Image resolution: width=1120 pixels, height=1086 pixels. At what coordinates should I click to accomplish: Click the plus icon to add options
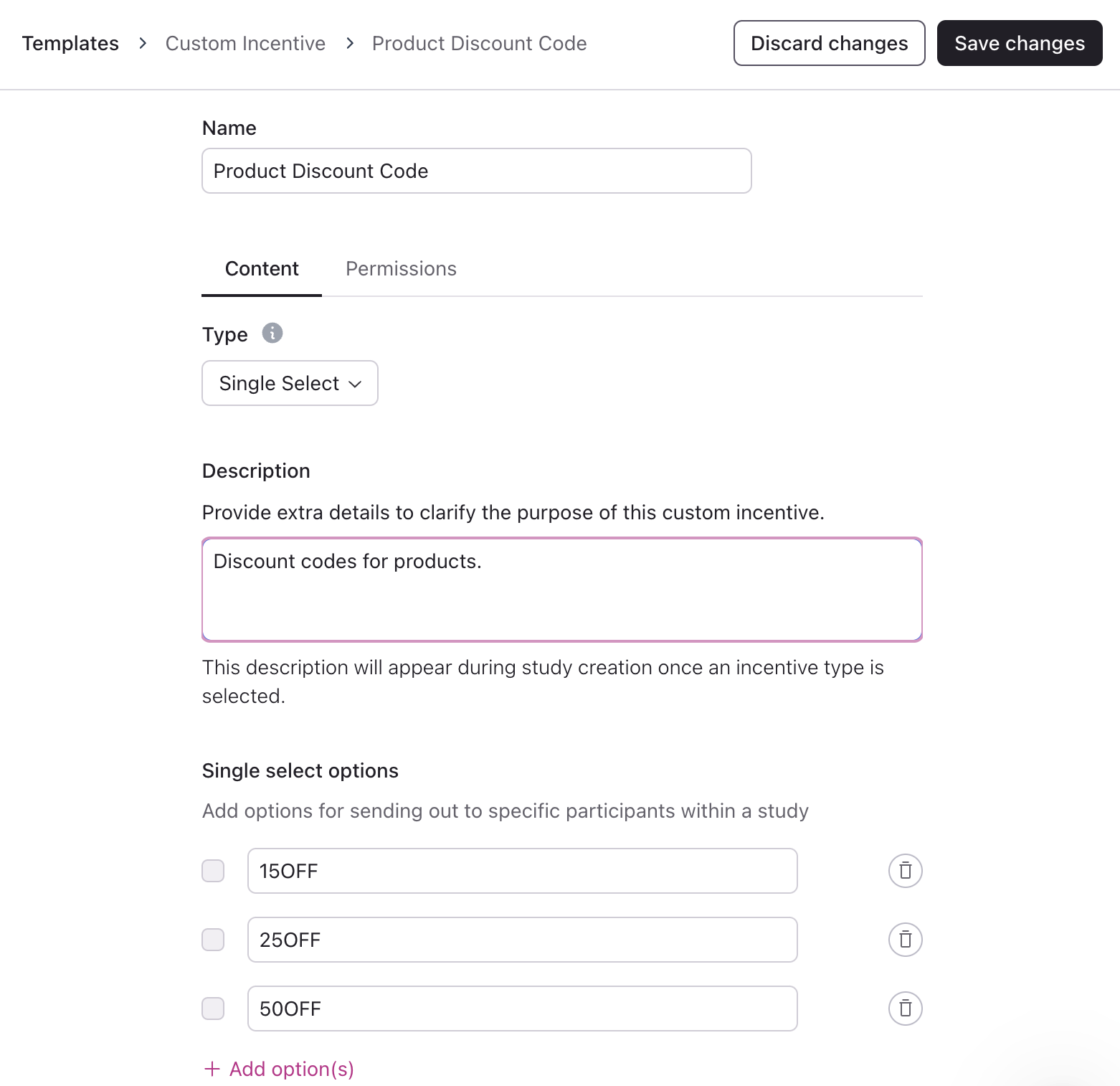coord(212,1069)
